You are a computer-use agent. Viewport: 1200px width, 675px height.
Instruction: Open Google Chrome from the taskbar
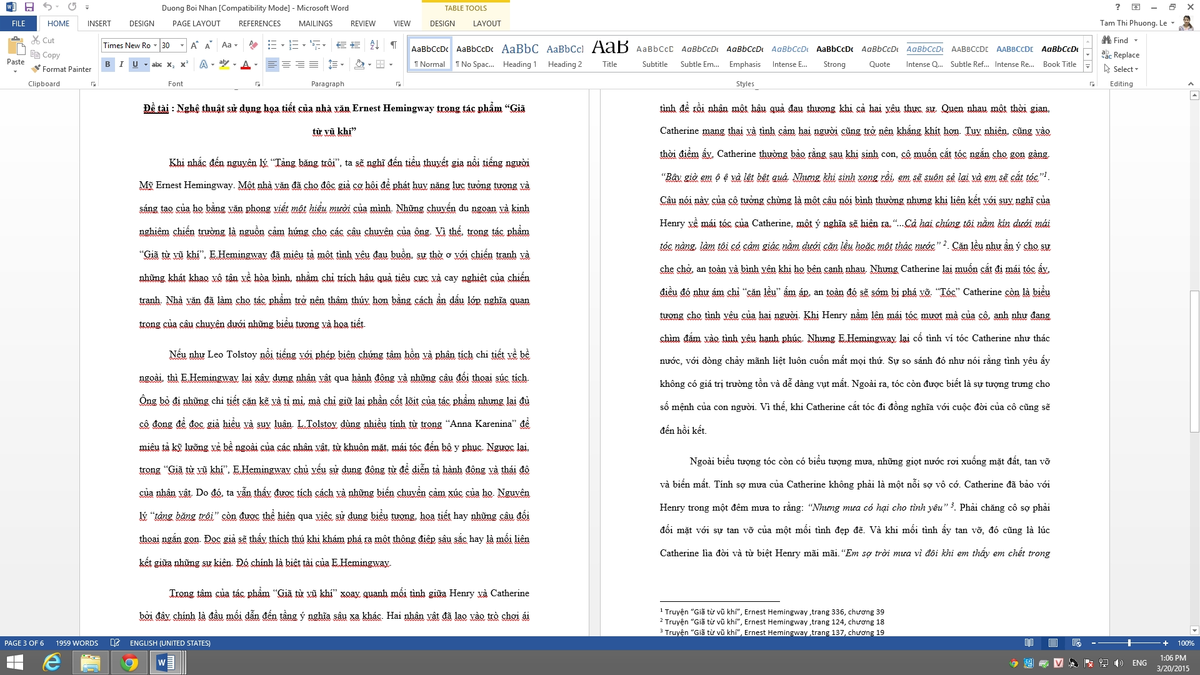pyautogui.click(x=129, y=663)
